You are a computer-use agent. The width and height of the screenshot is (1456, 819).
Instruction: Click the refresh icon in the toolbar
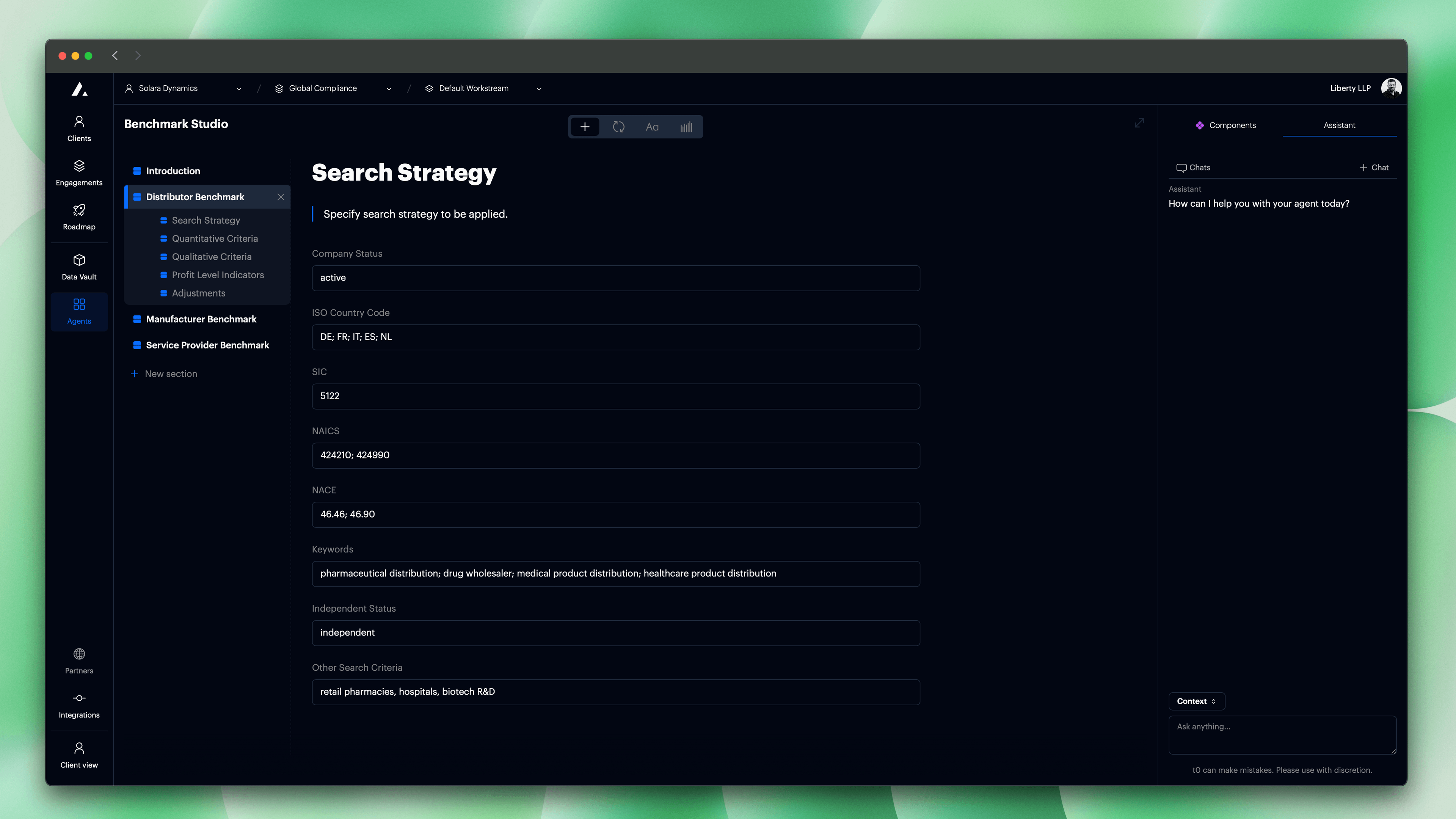(x=618, y=127)
